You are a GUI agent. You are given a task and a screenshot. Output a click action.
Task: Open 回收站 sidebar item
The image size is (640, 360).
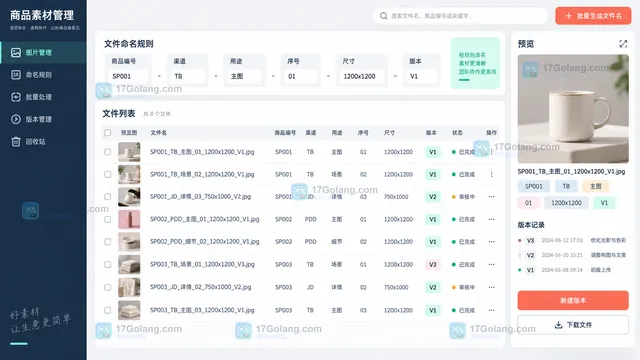pyautogui.click(x=43, y=142)
